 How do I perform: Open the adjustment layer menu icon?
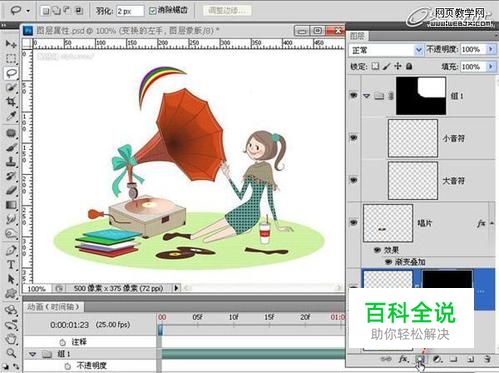tap(437, 359)
